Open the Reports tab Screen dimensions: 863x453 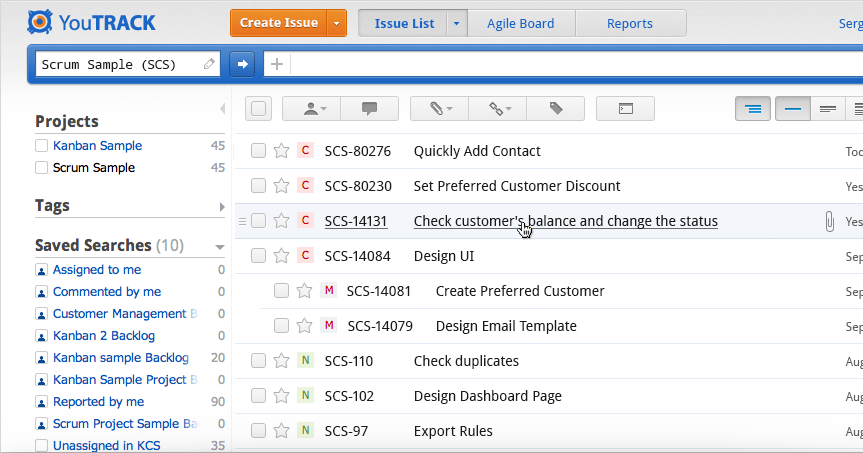630,23
